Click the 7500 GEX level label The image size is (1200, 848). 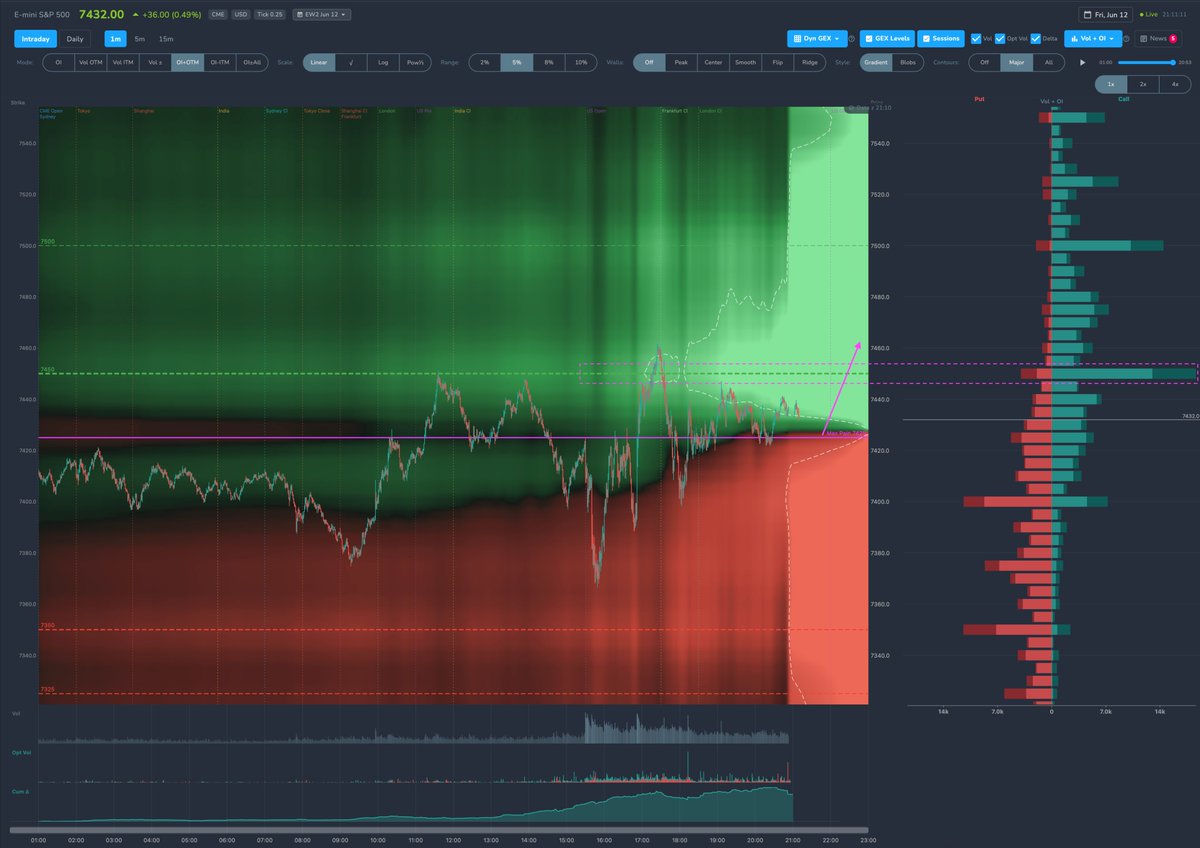coord(47,242)
